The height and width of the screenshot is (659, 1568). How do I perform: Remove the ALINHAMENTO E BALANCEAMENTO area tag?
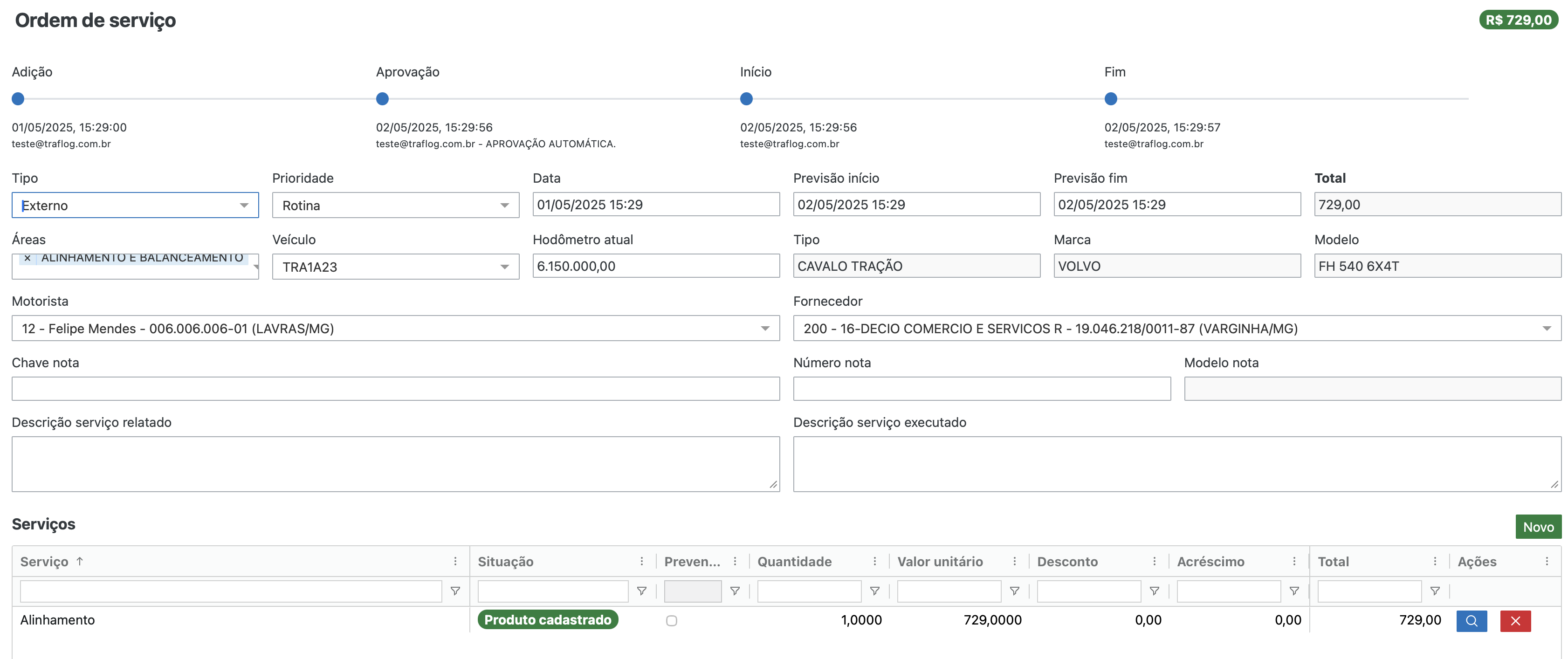click(x=28, y=258)
